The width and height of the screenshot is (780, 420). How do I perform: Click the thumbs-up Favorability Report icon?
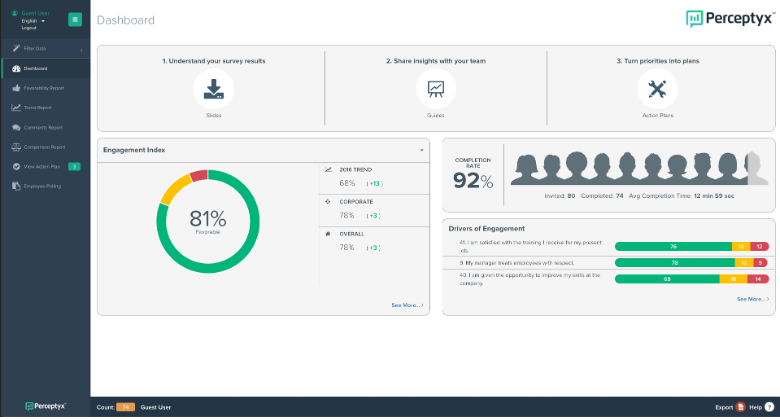click(x=16, y=88)
